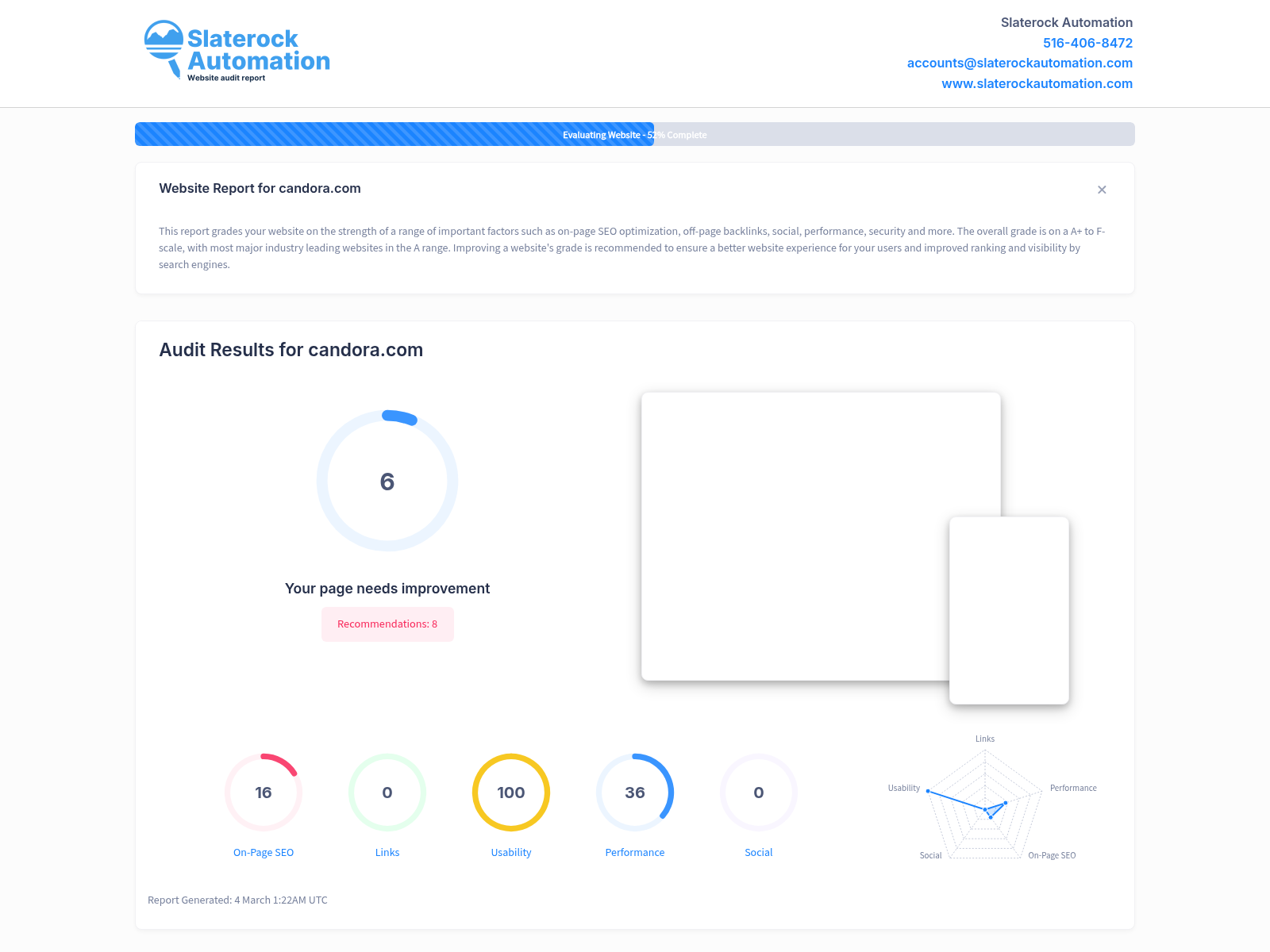Open the On-Page SEO section link
Screen dimensions: 1270x952
point(264,853)
